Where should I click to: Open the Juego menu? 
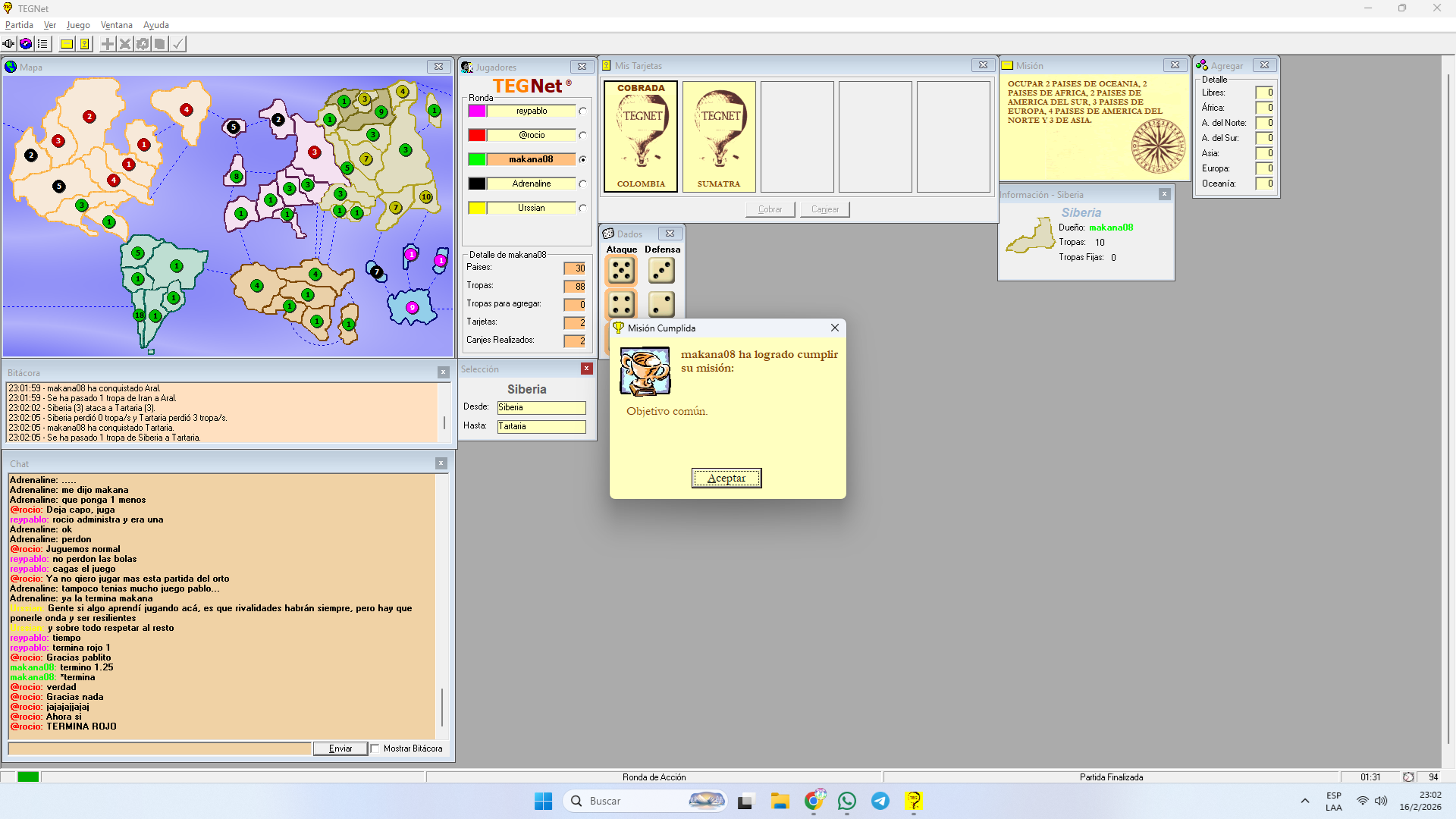78,25
